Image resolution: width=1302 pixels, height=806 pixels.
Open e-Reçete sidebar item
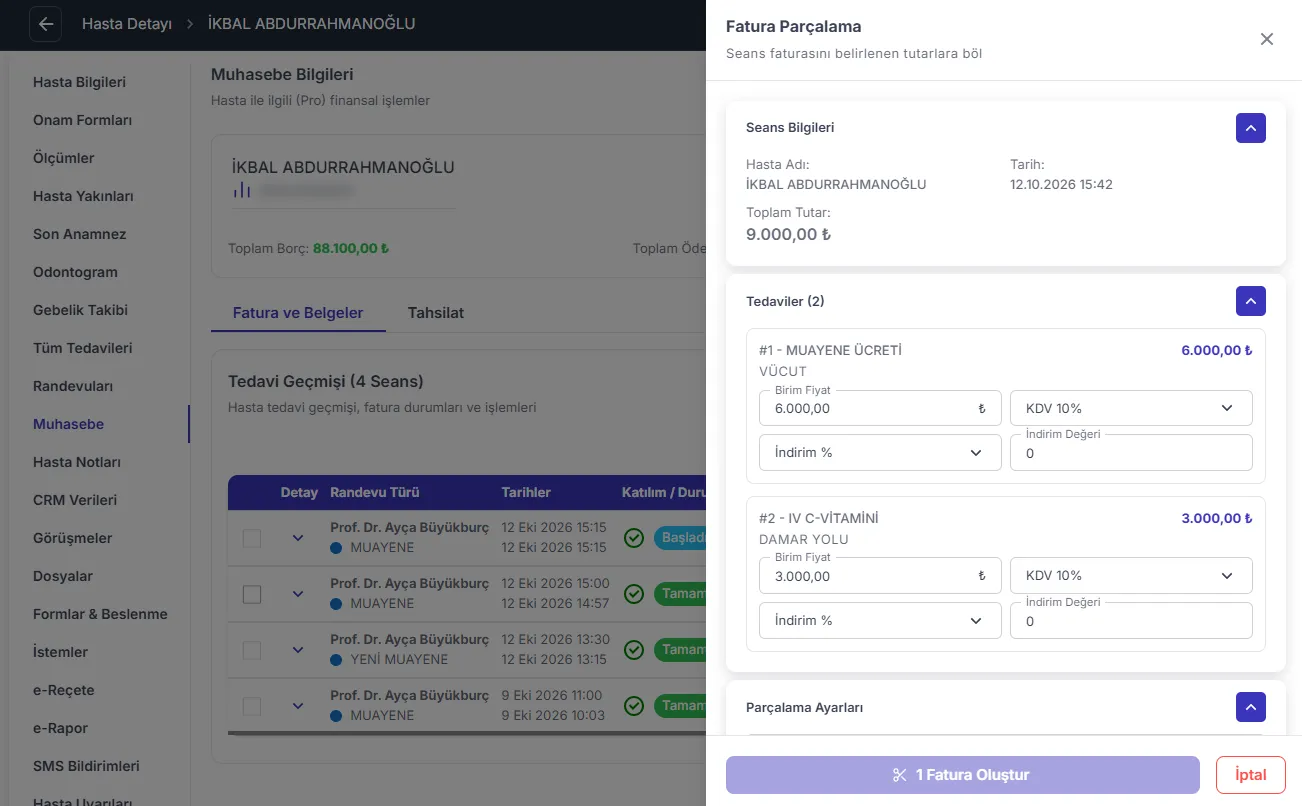click(63, 690)
